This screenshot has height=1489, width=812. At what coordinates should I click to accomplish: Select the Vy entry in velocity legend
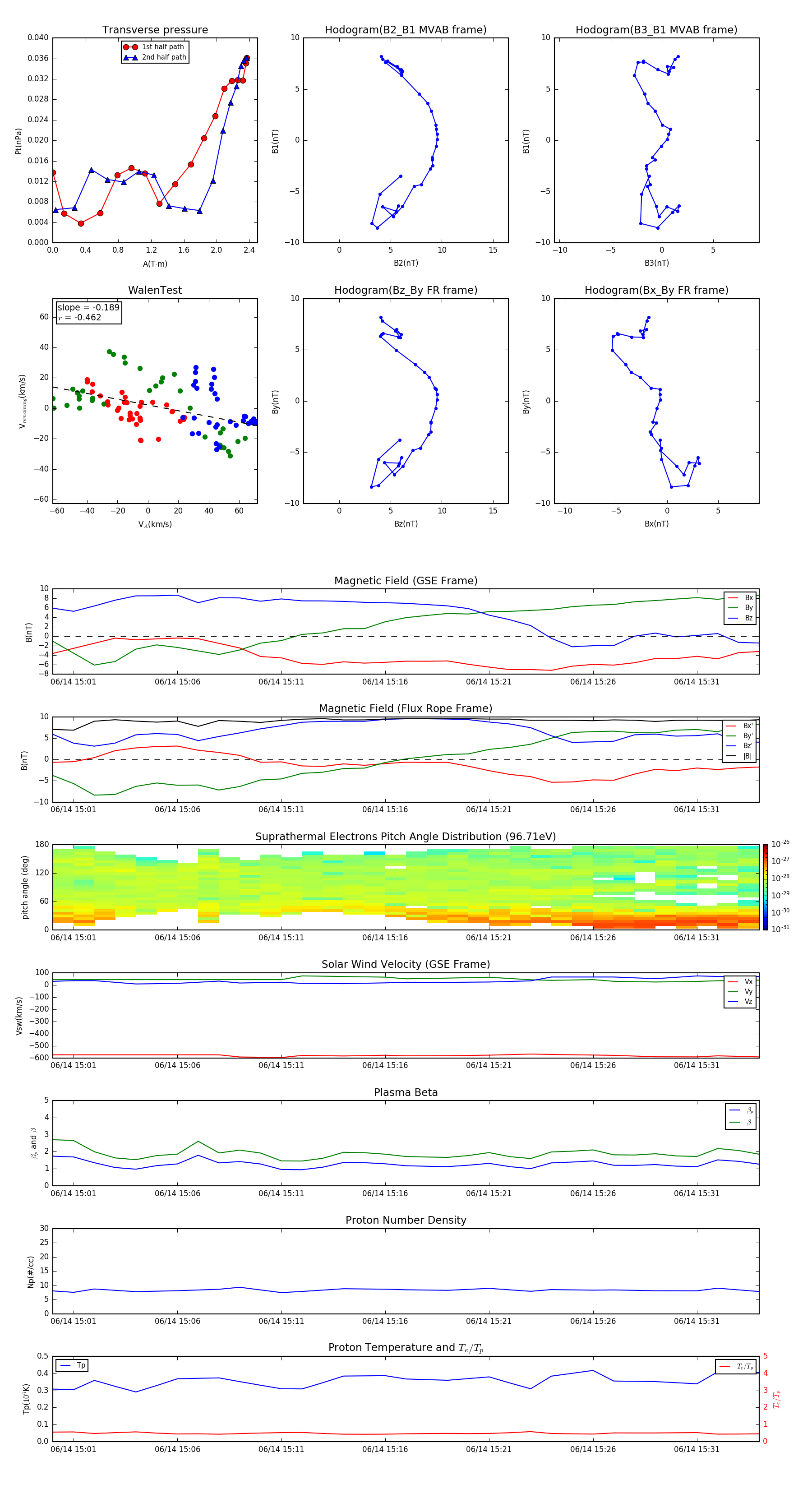tap(740, 992)
